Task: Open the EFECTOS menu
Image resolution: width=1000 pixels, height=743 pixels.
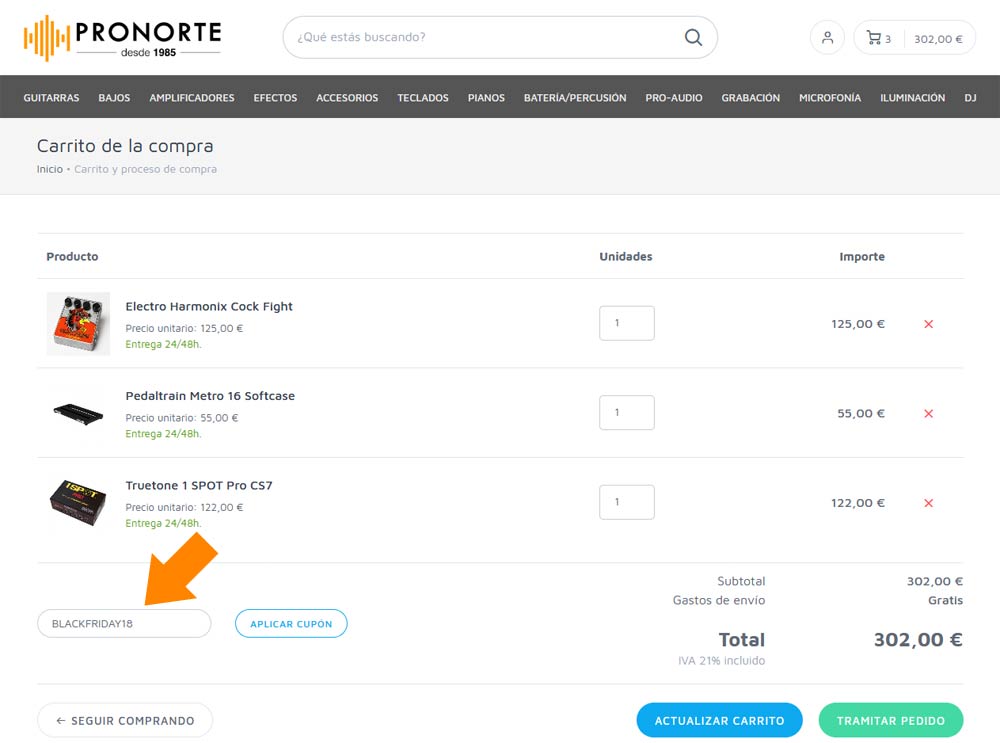Action: point(276,98)
